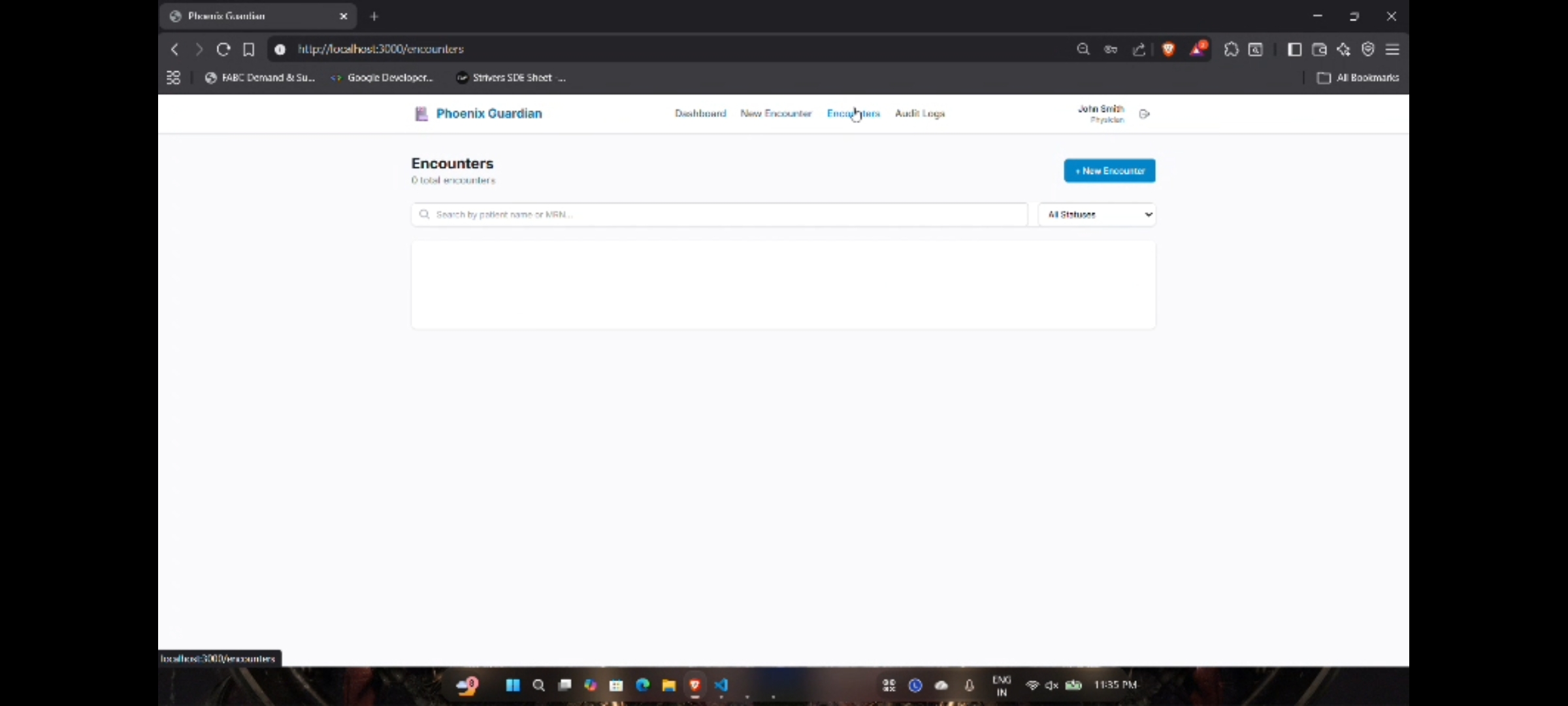The width and height of the screenshot is (1568, 706).
Task: Open Visual Studio Code from taskbar
Action: pyautogui.click(x=721, y=685)
